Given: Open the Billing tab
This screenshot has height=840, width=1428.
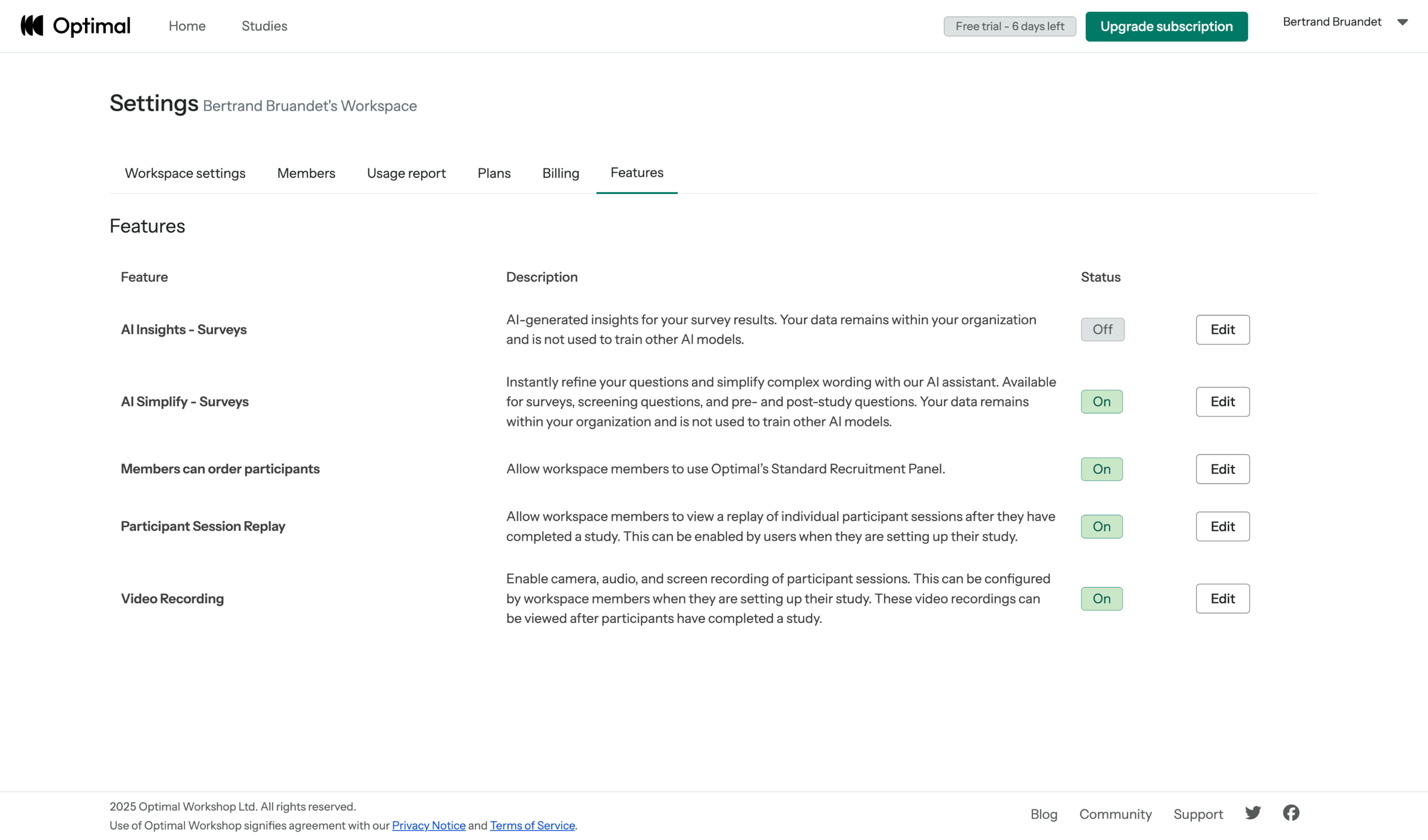Looking at the screenshot, I should pyautogui.click(x=560, y=173).
